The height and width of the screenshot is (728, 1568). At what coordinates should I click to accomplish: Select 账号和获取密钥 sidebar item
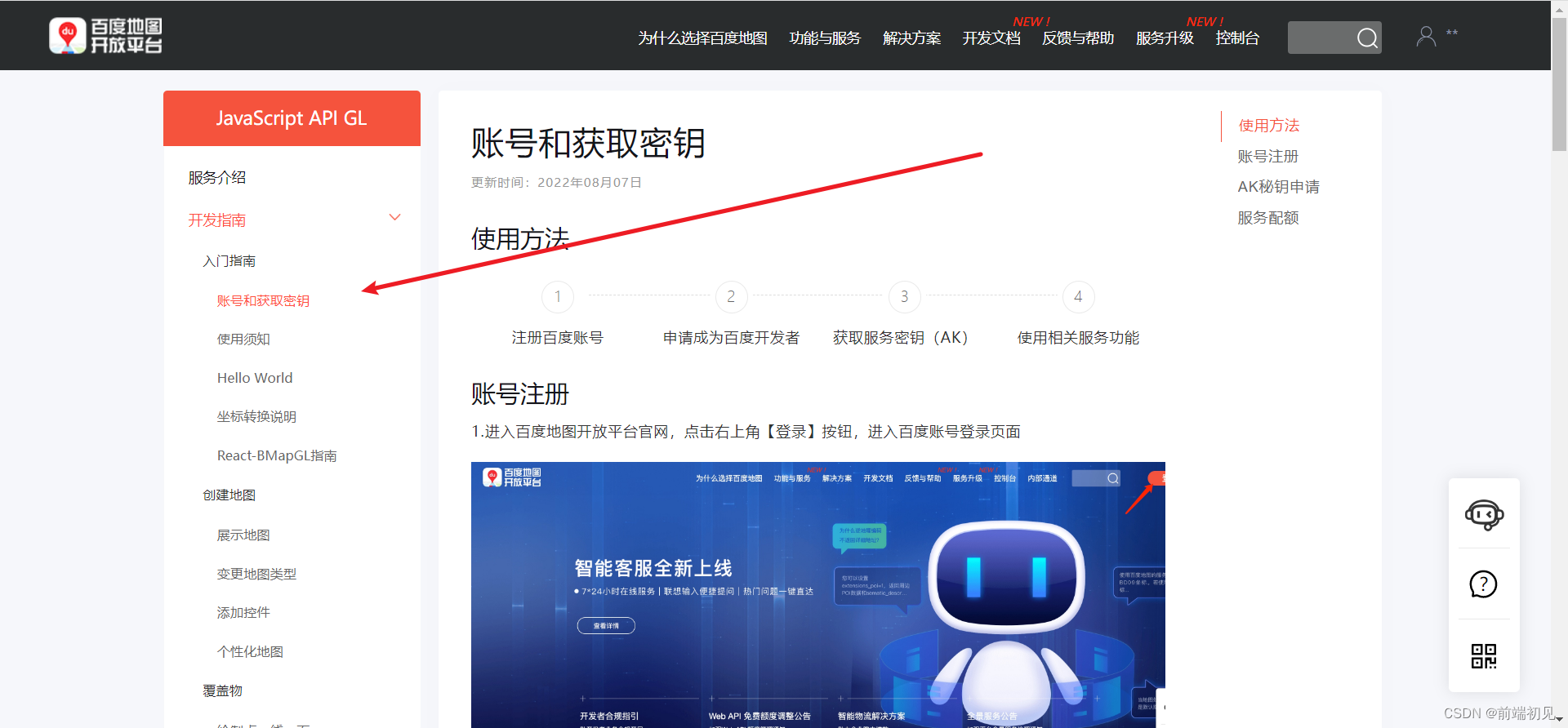263,301
